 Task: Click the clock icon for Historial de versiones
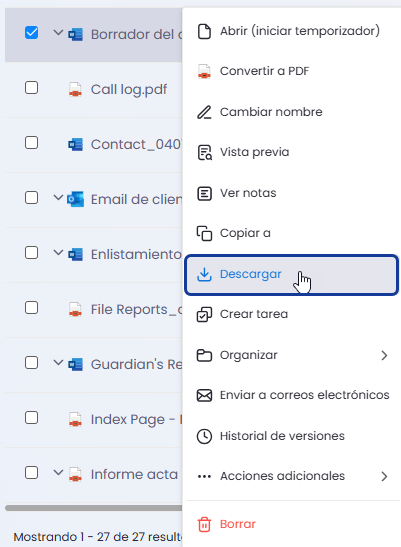[x=204, y=436]
